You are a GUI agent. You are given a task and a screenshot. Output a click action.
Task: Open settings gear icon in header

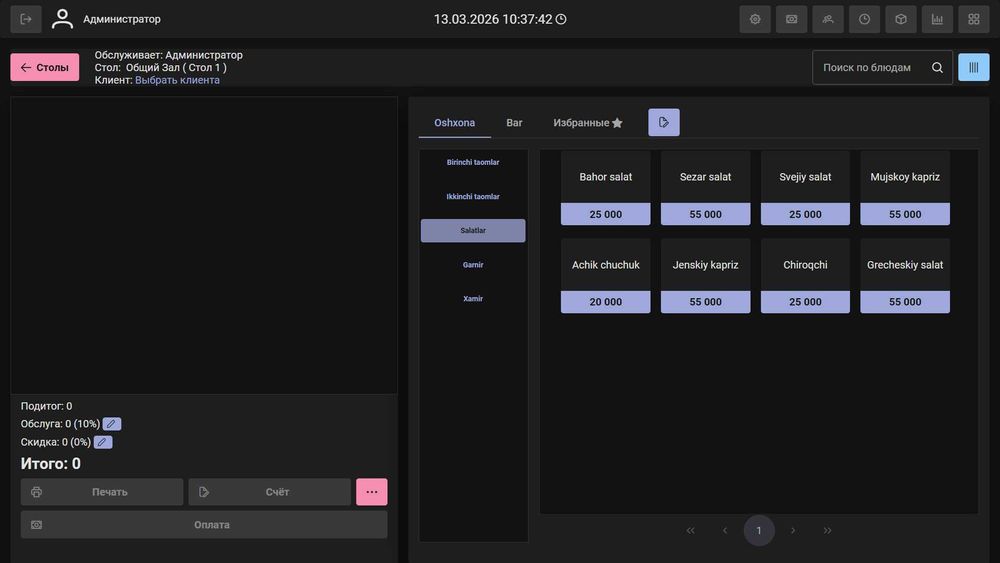tap(755, 19)
